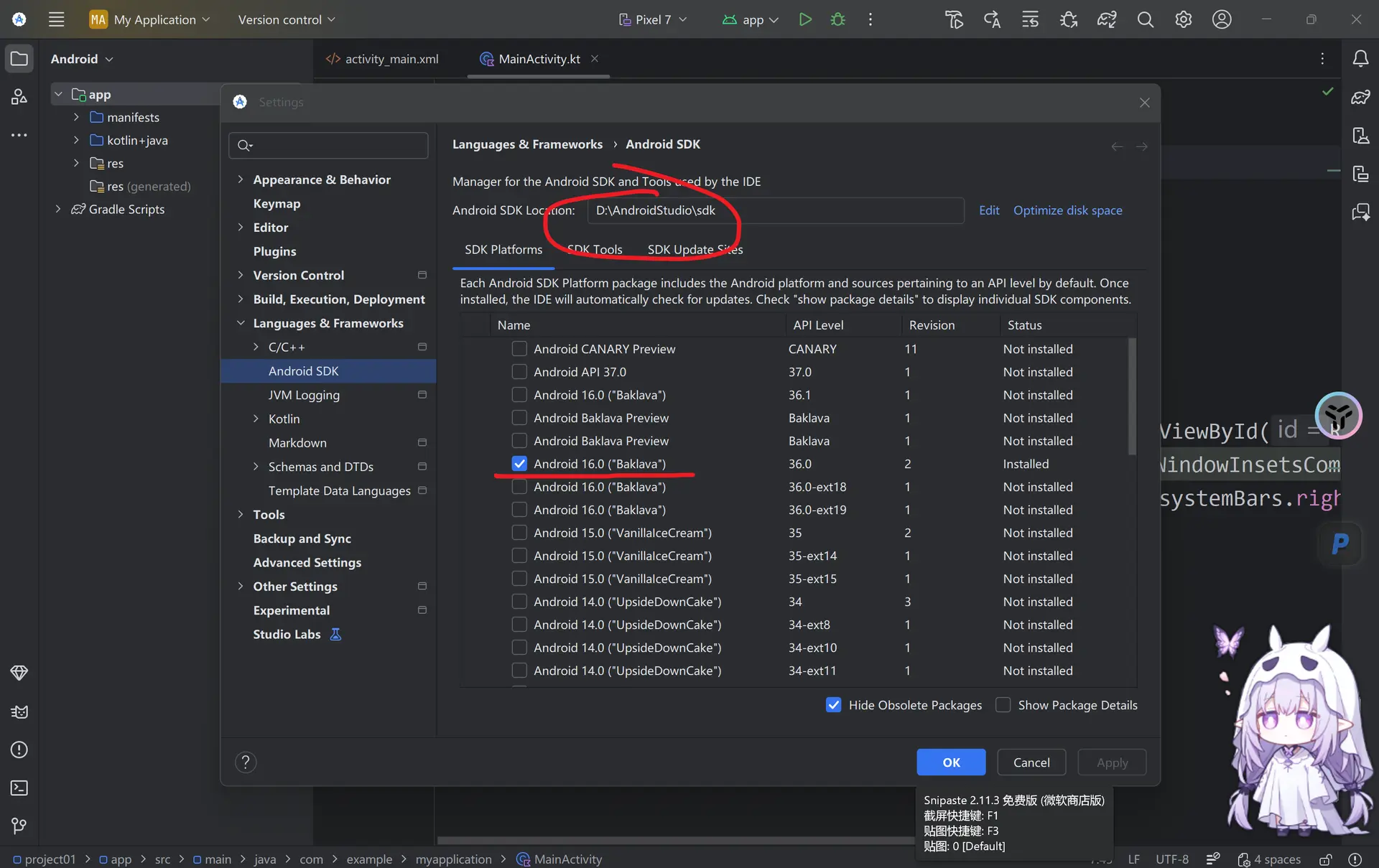Check Android CANARY Preview checkbox

pyautogui.click(x=519, y=349)
